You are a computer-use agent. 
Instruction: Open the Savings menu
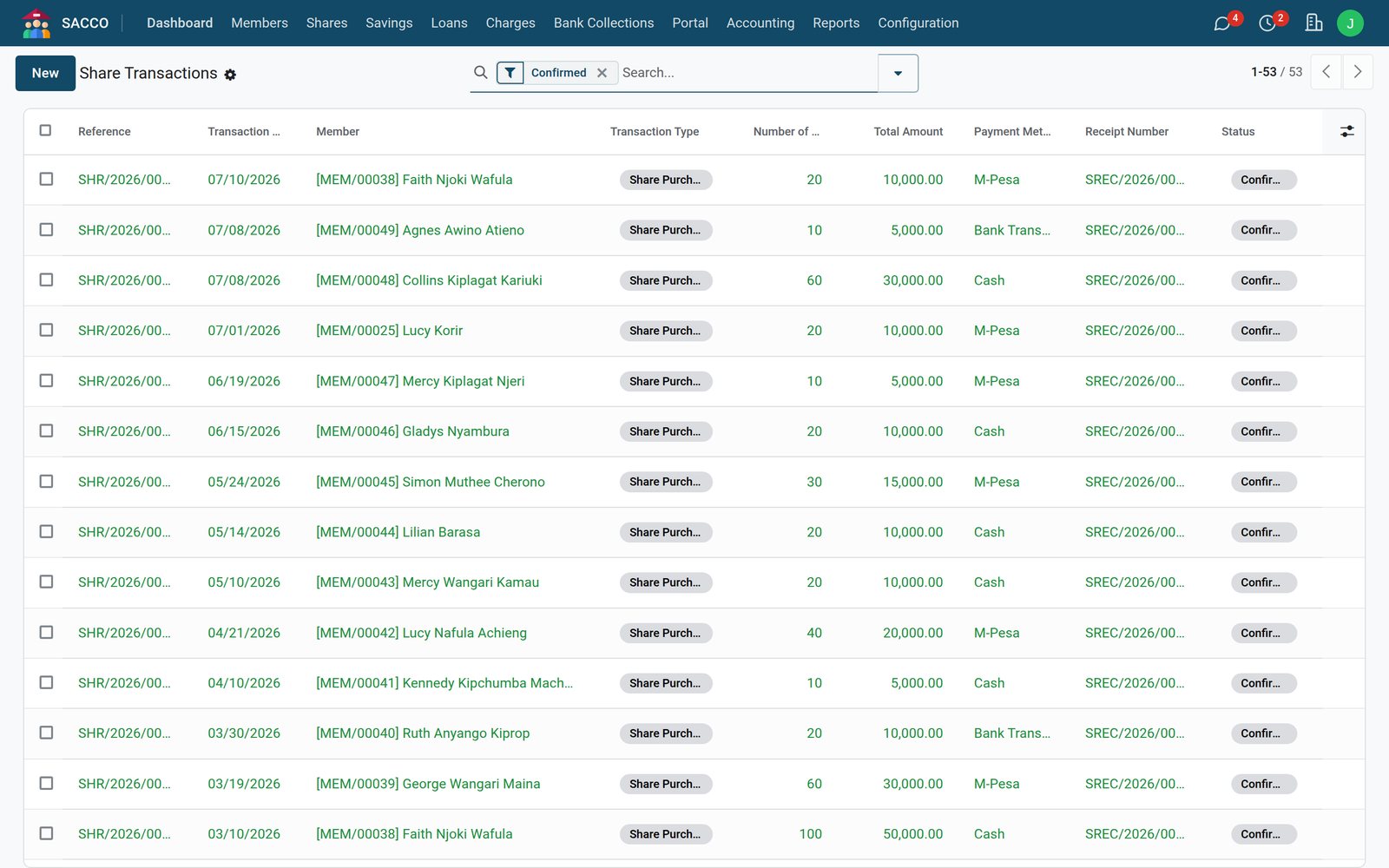pos(389,23)
